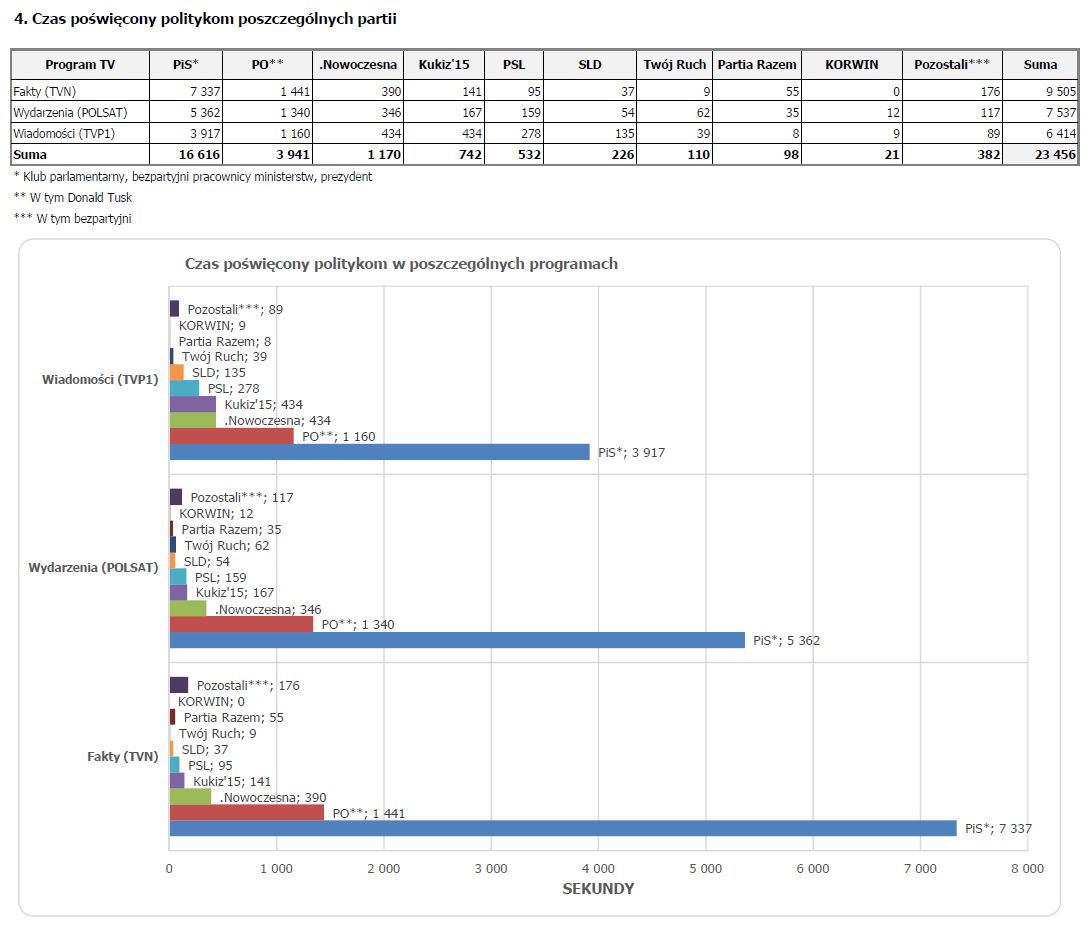Click the footnote '*** W tym bezpartyjni'

tap(72, 218)
